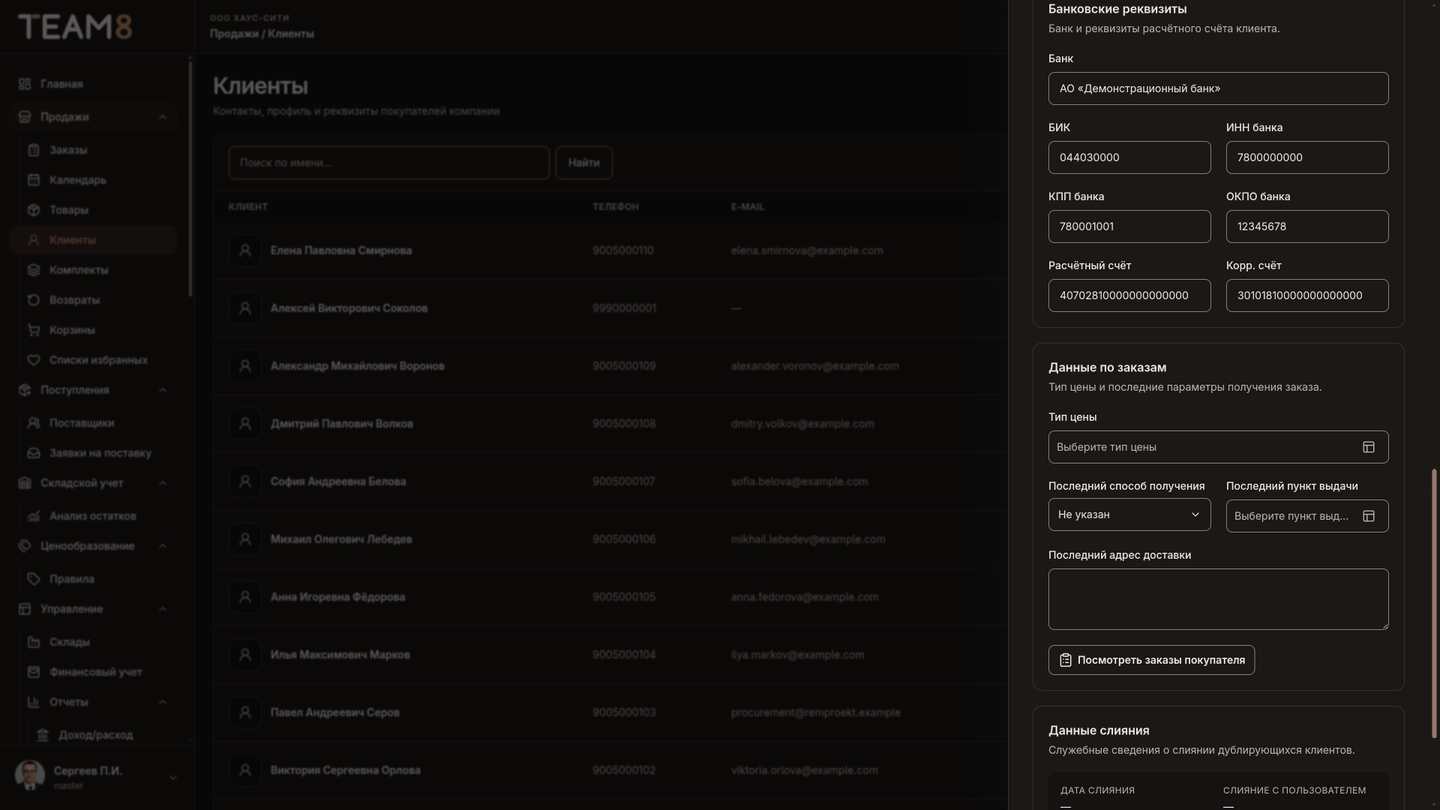
Task: Expand the Сергеев П.И. user menu
Action: tap(173, 777)
